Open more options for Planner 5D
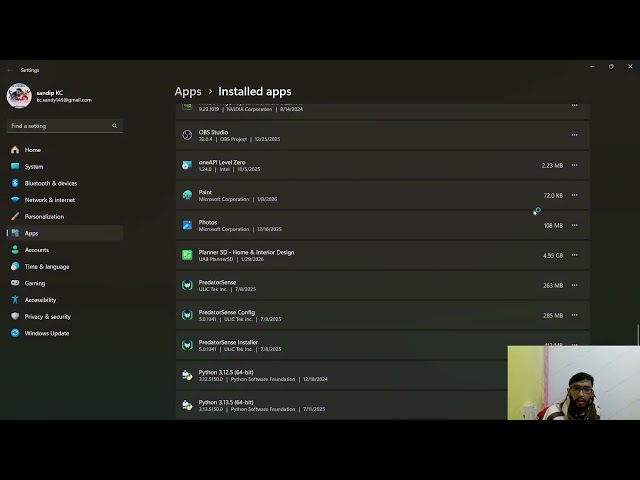Image resolution: width=640 pixels, height=480 pixels. pos(574,255)
